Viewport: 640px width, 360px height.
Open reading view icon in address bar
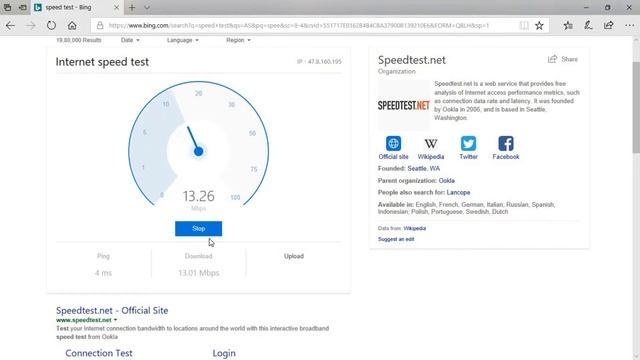[x=524, y=26]
